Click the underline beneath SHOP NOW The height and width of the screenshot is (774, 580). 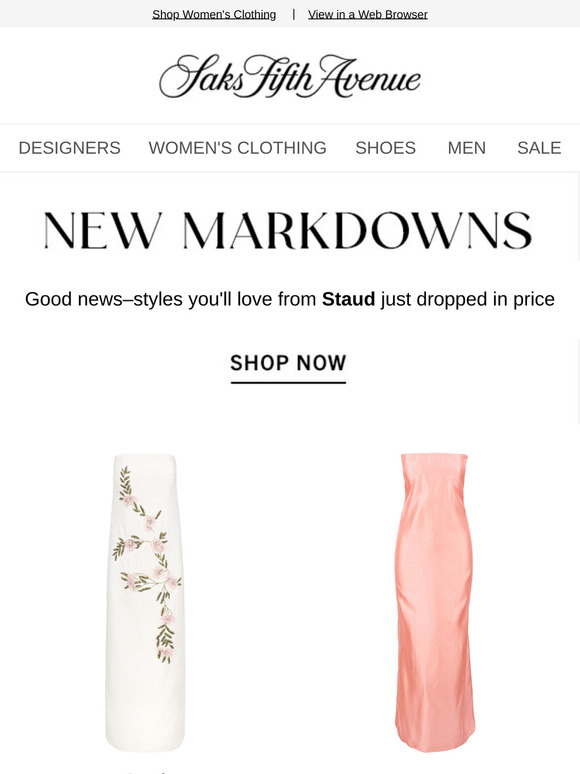(288, 382)
